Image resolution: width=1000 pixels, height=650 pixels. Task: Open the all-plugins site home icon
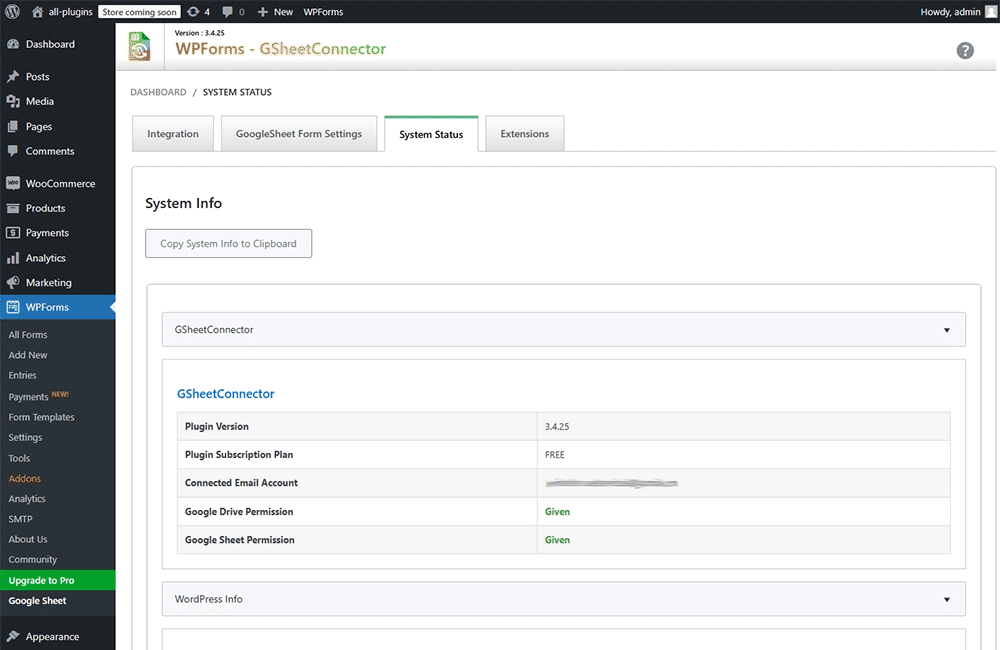[38, 11]
